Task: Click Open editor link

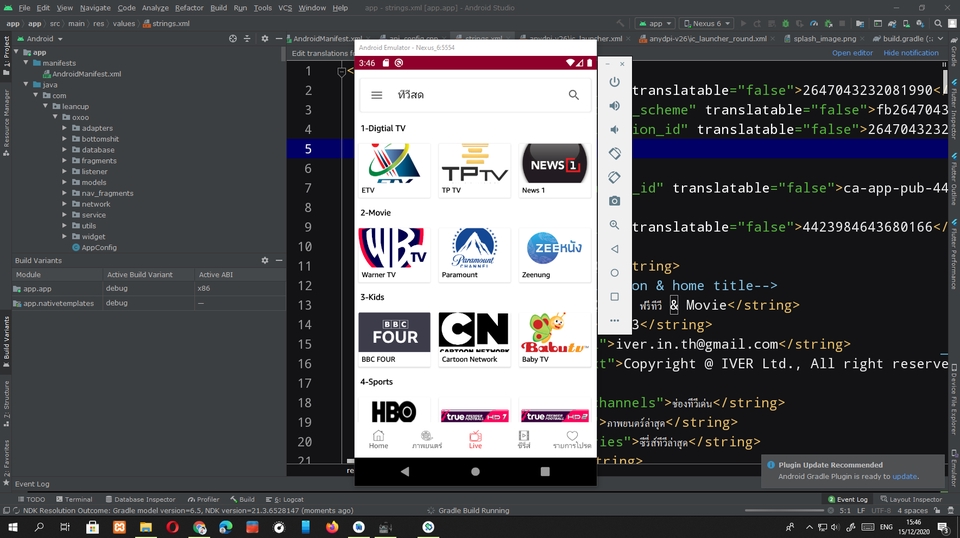Action: [852, 53]
